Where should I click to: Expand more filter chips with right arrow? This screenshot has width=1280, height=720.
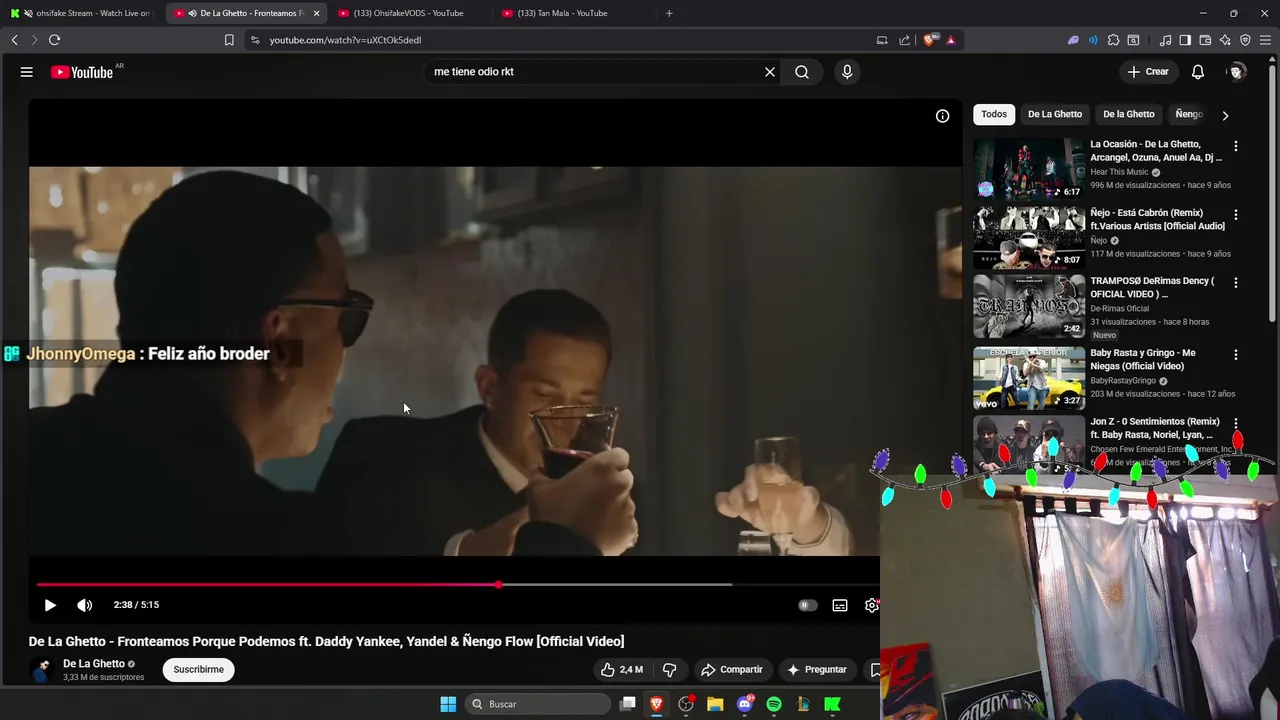[1225, 115]
